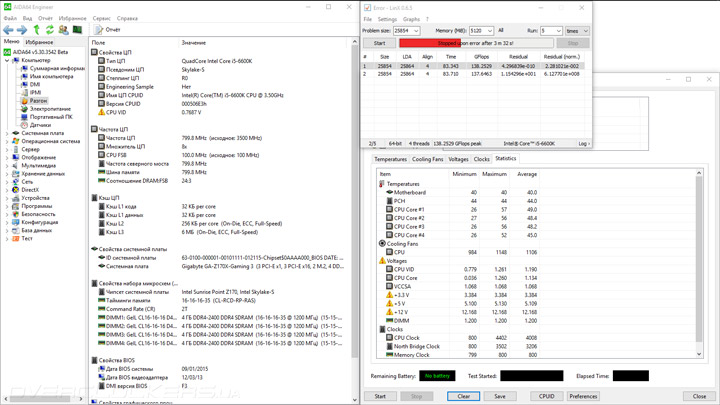
Task: Expand the Хранение данных tree node
Action: (x=7, y=174)
